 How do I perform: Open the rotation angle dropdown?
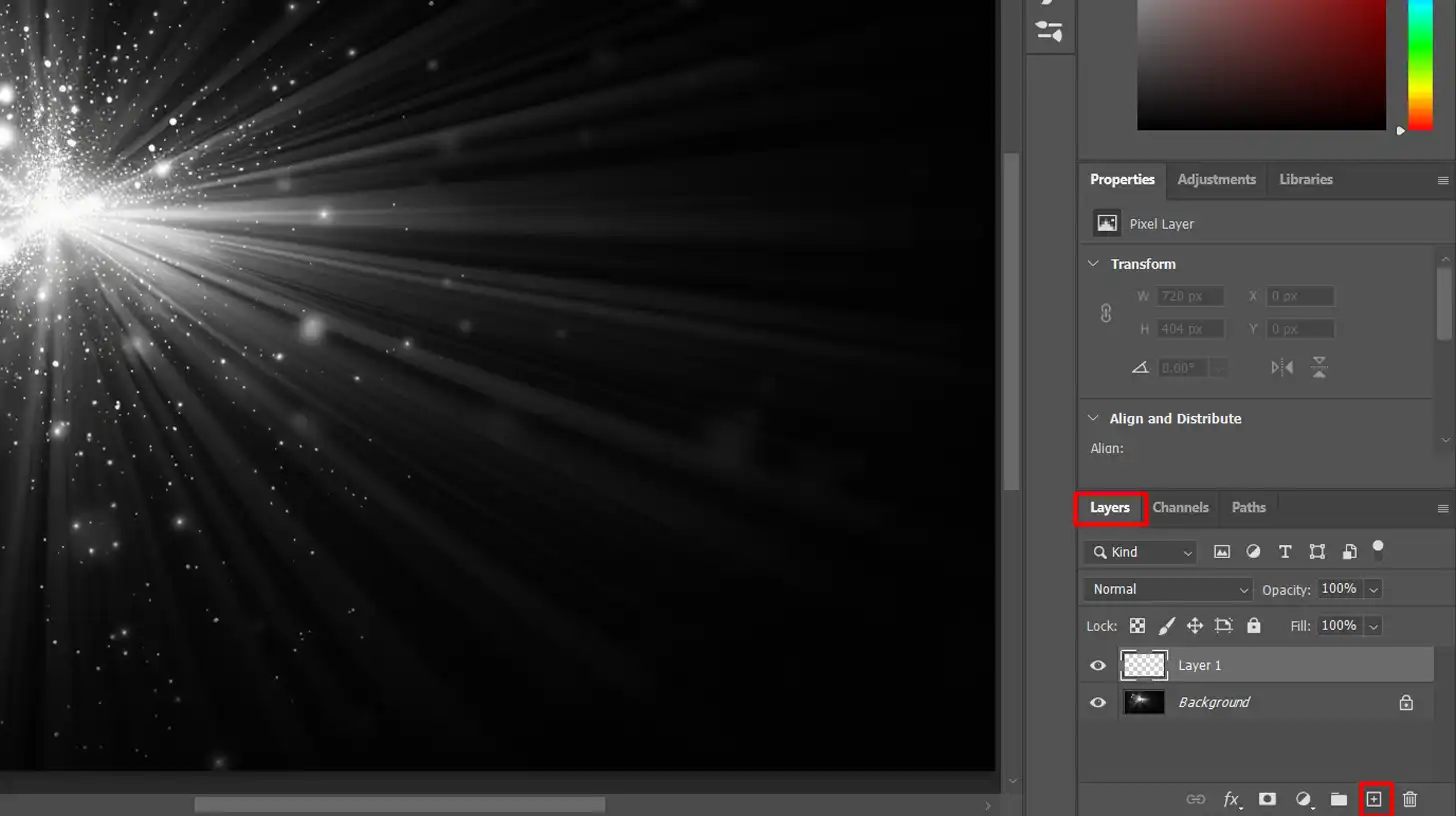(1218, 368)
